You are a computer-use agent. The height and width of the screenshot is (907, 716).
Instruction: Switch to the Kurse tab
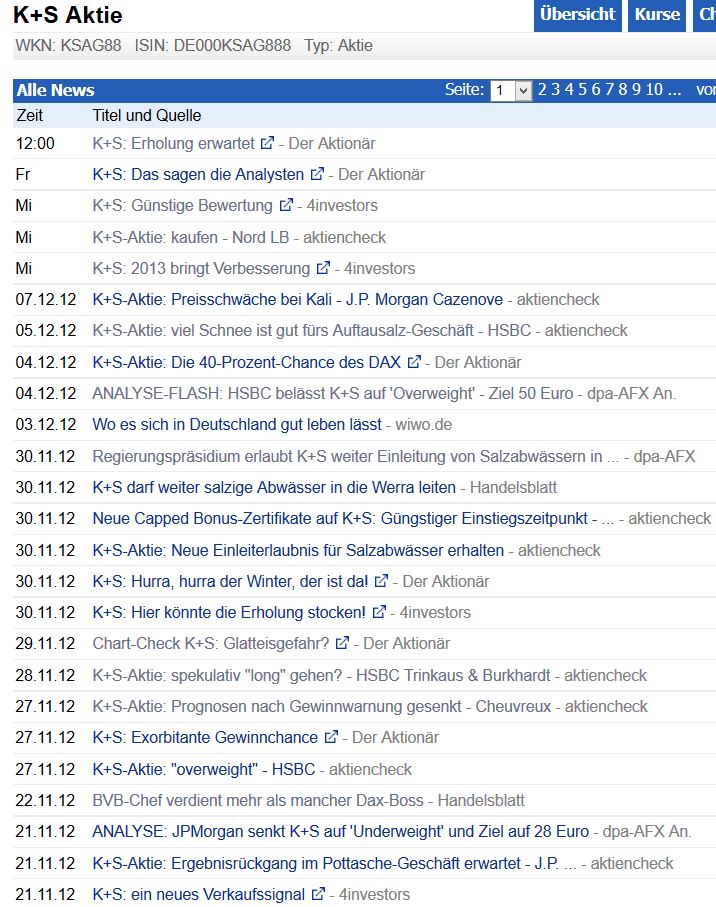point(655,16)
